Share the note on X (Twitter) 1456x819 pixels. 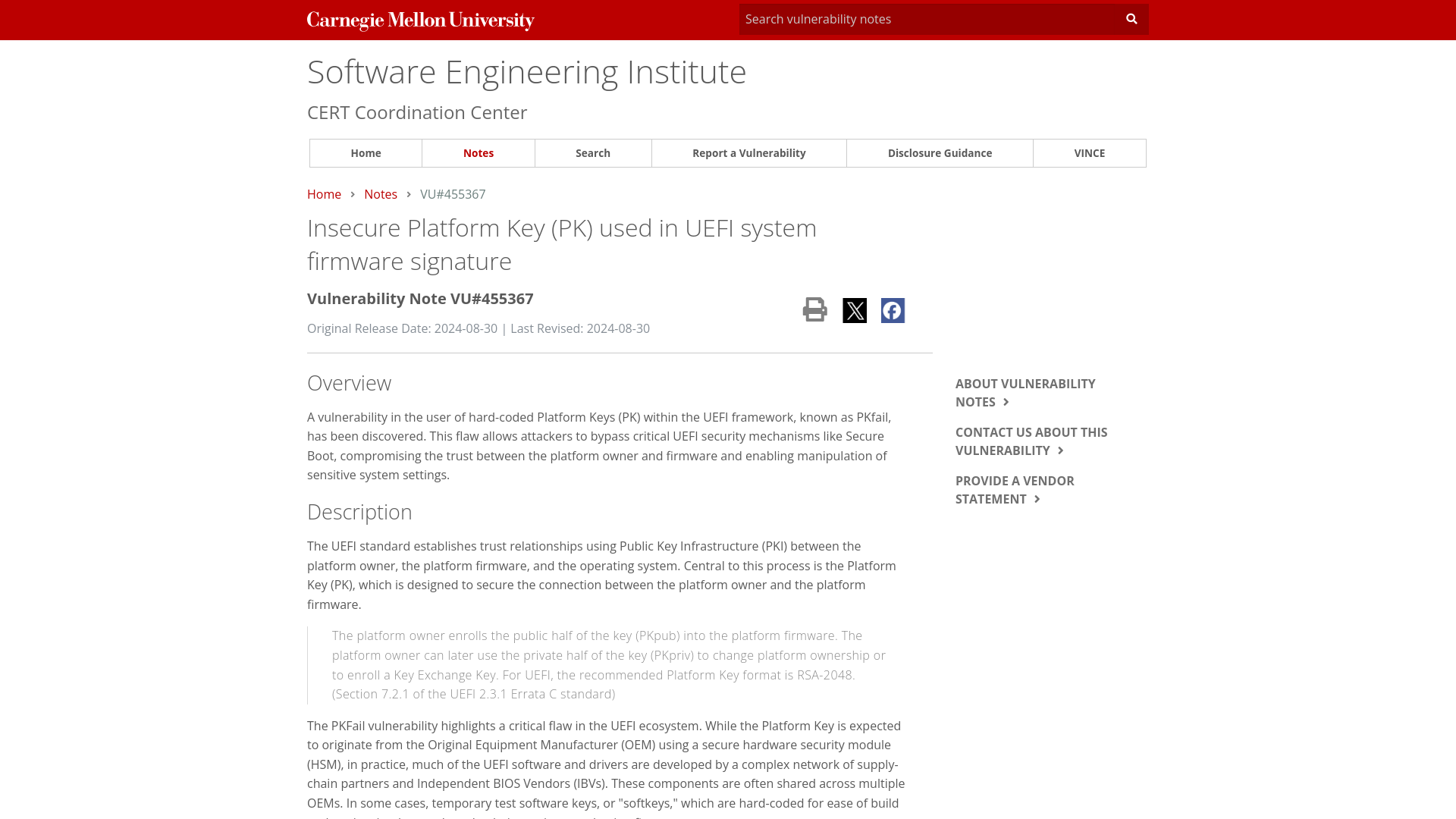[x=855, y=310]
